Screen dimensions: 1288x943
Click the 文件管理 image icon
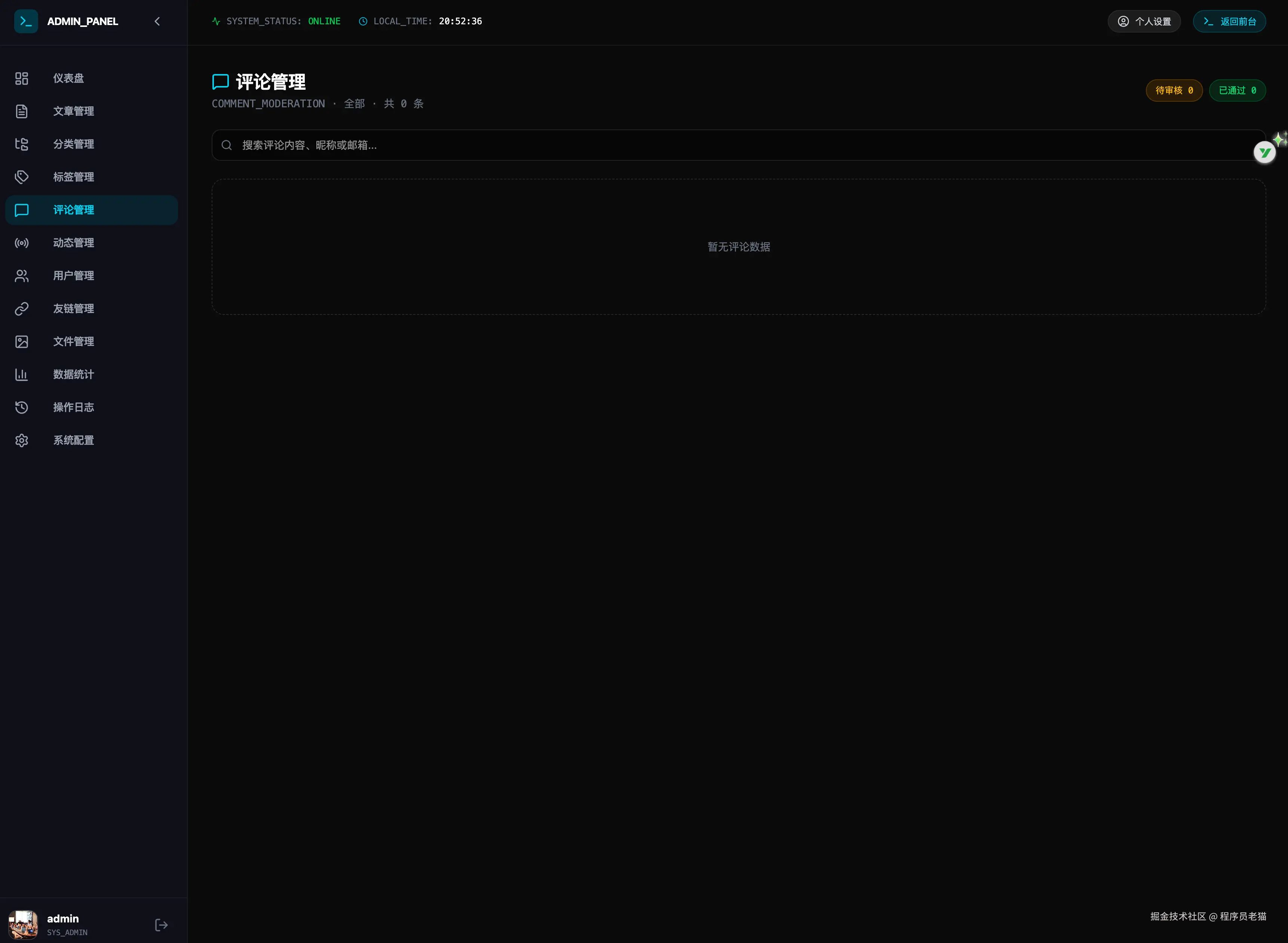coord(22,341)
